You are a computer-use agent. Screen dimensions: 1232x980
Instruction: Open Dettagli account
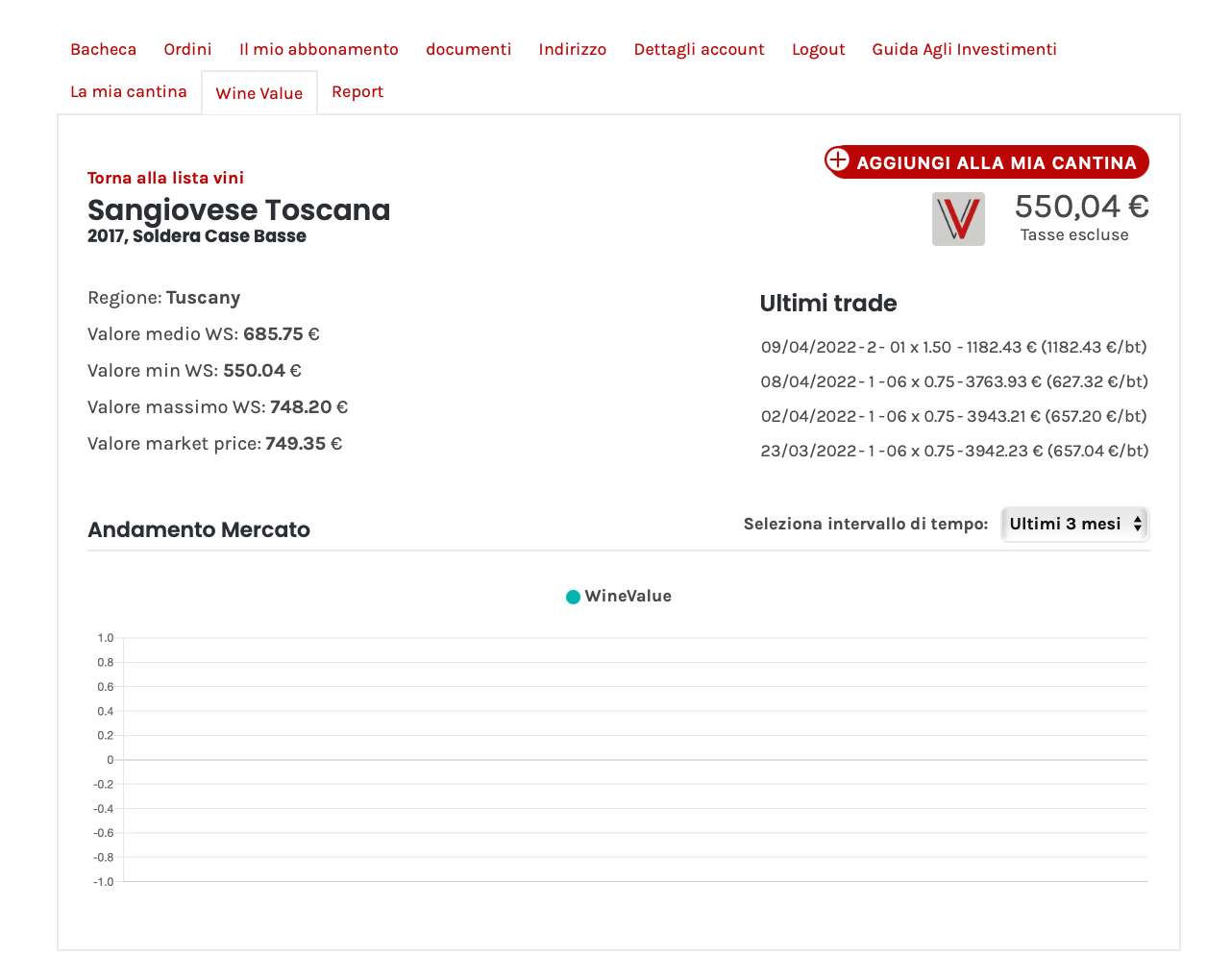tap(700, 49)
